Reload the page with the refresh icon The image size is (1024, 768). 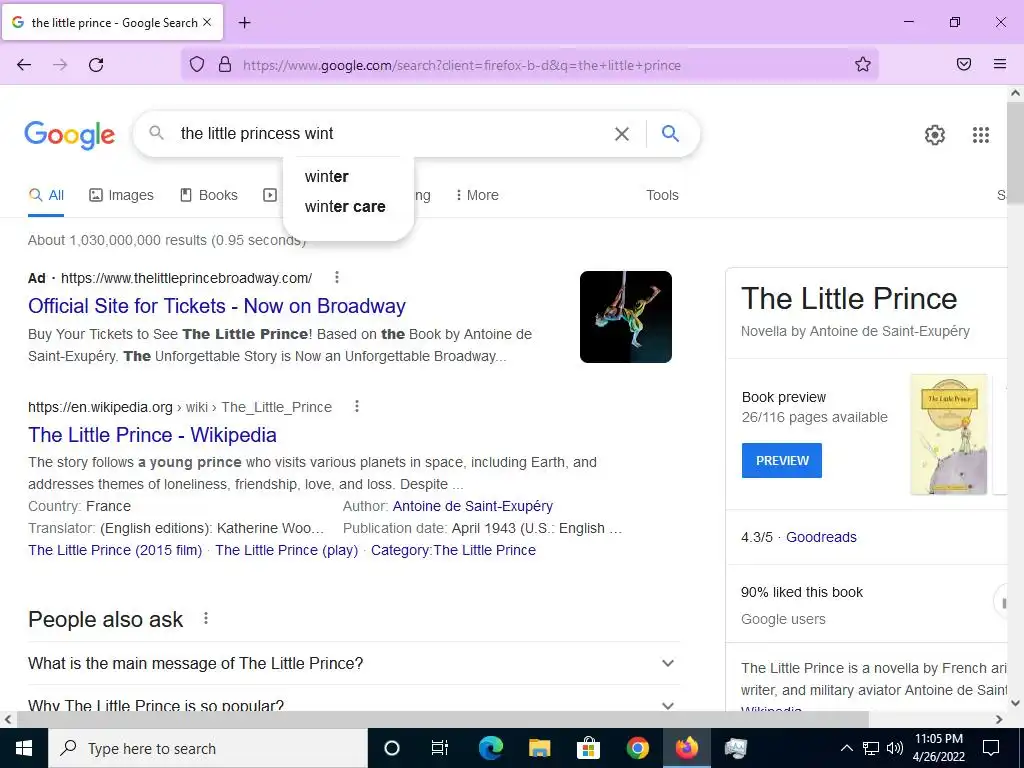96,65
